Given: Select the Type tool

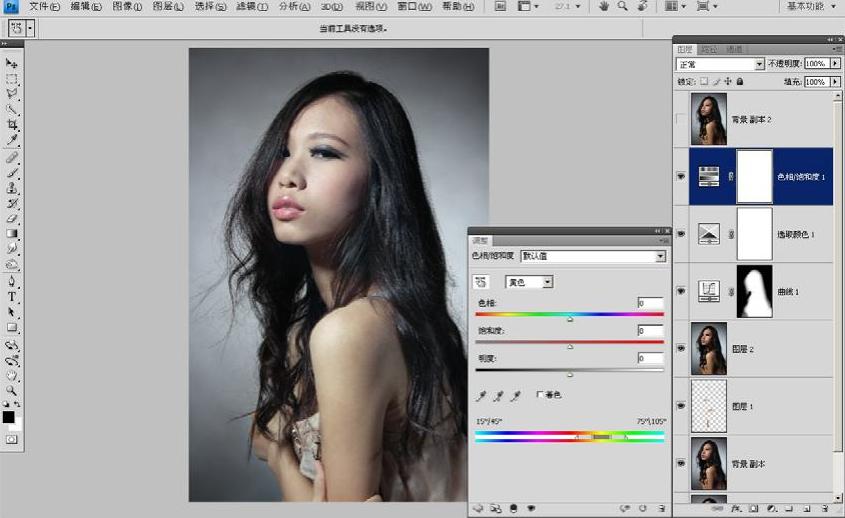Looking at the screenshot, I should tap(11, 296).
